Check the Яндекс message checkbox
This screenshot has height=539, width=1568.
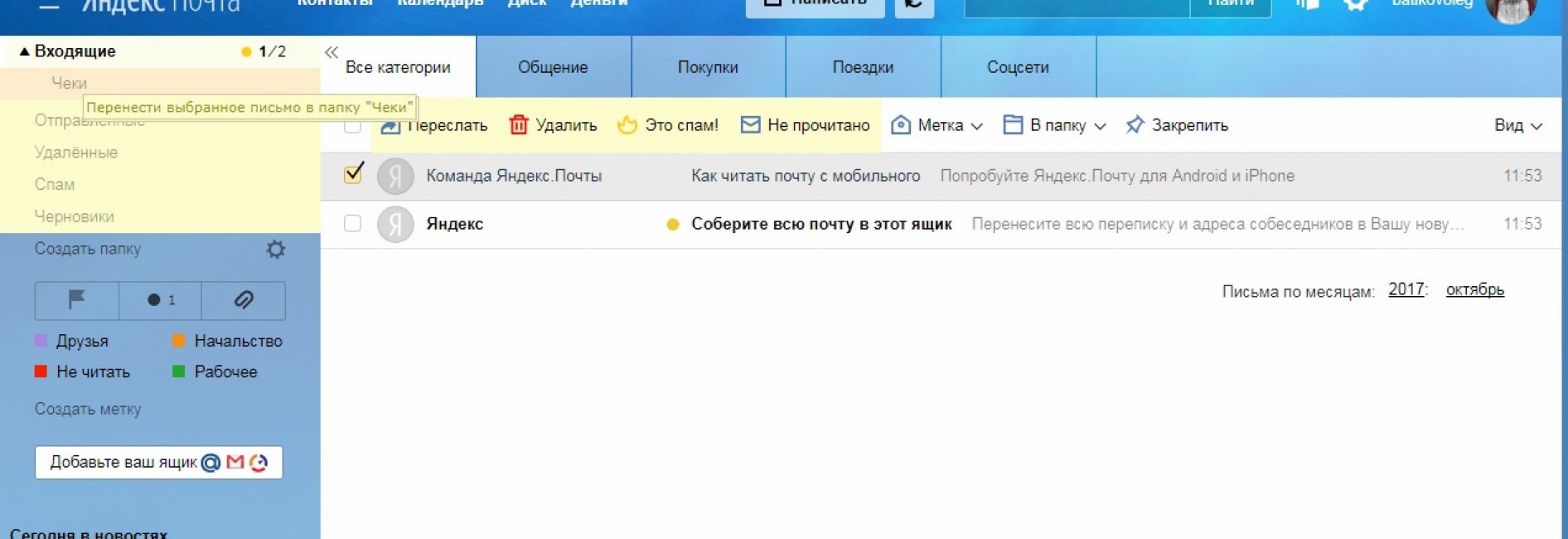[x=352, y=224]
